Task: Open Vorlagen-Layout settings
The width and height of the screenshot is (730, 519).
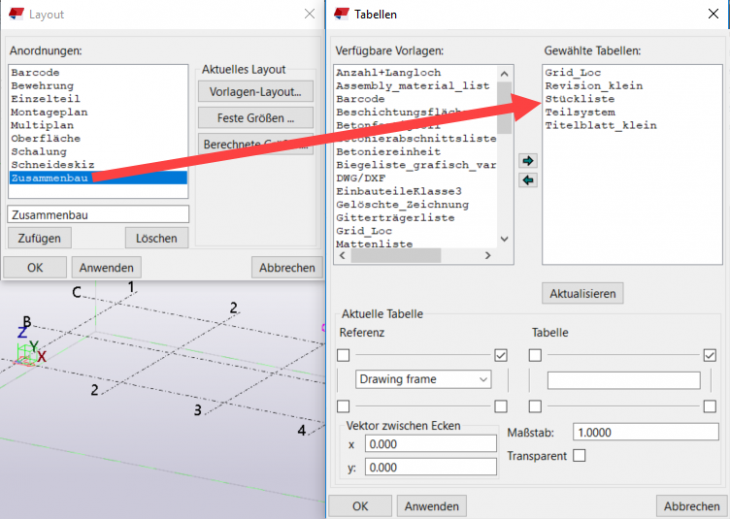Action: [256, 92]
